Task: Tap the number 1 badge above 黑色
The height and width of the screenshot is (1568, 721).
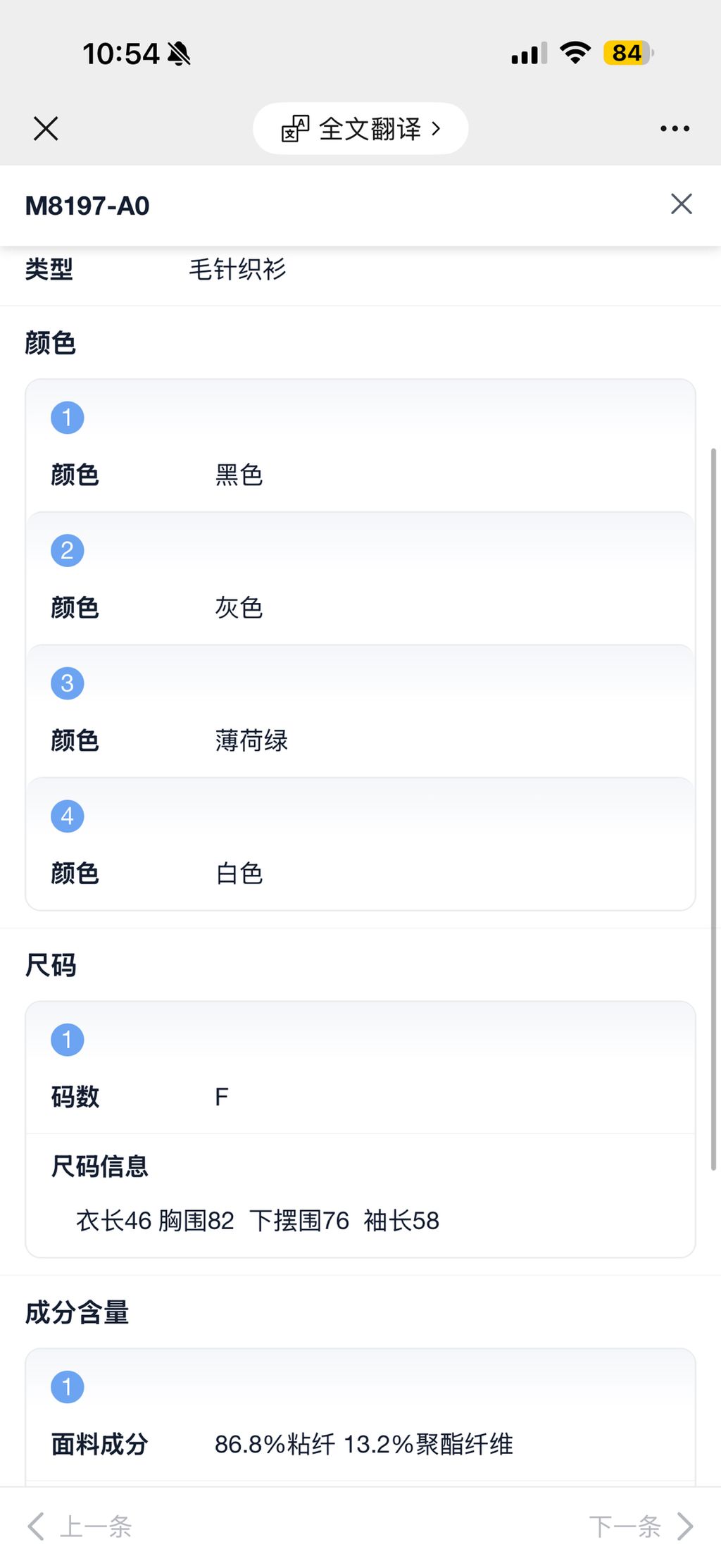Action: pos(68,418)
